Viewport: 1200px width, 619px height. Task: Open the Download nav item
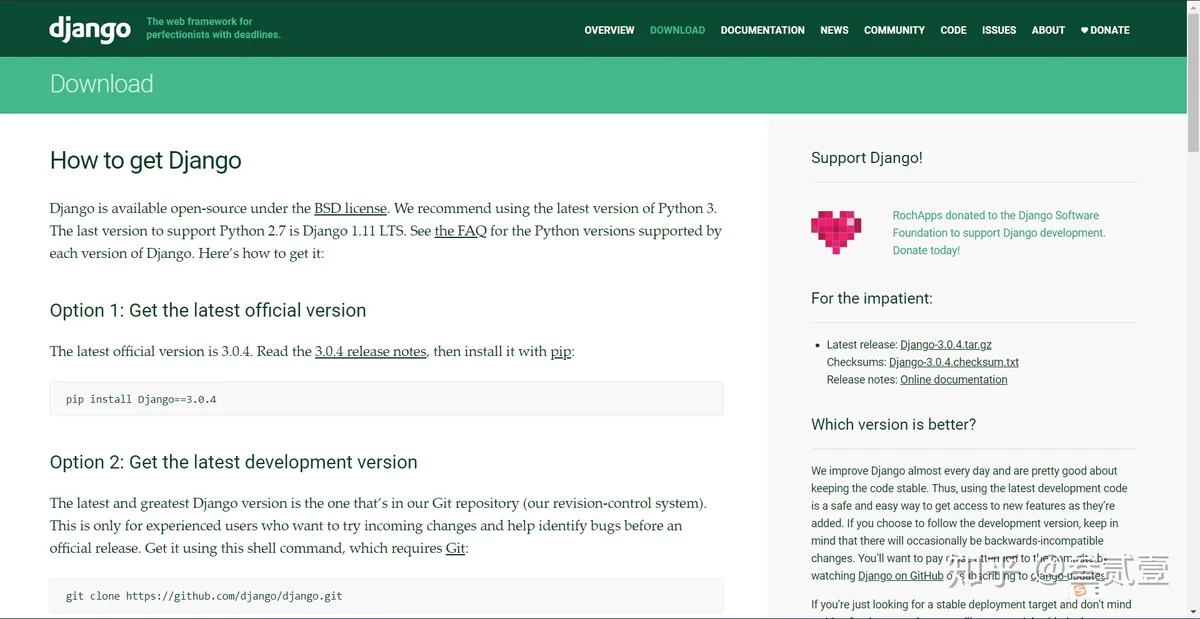[677, 30]
